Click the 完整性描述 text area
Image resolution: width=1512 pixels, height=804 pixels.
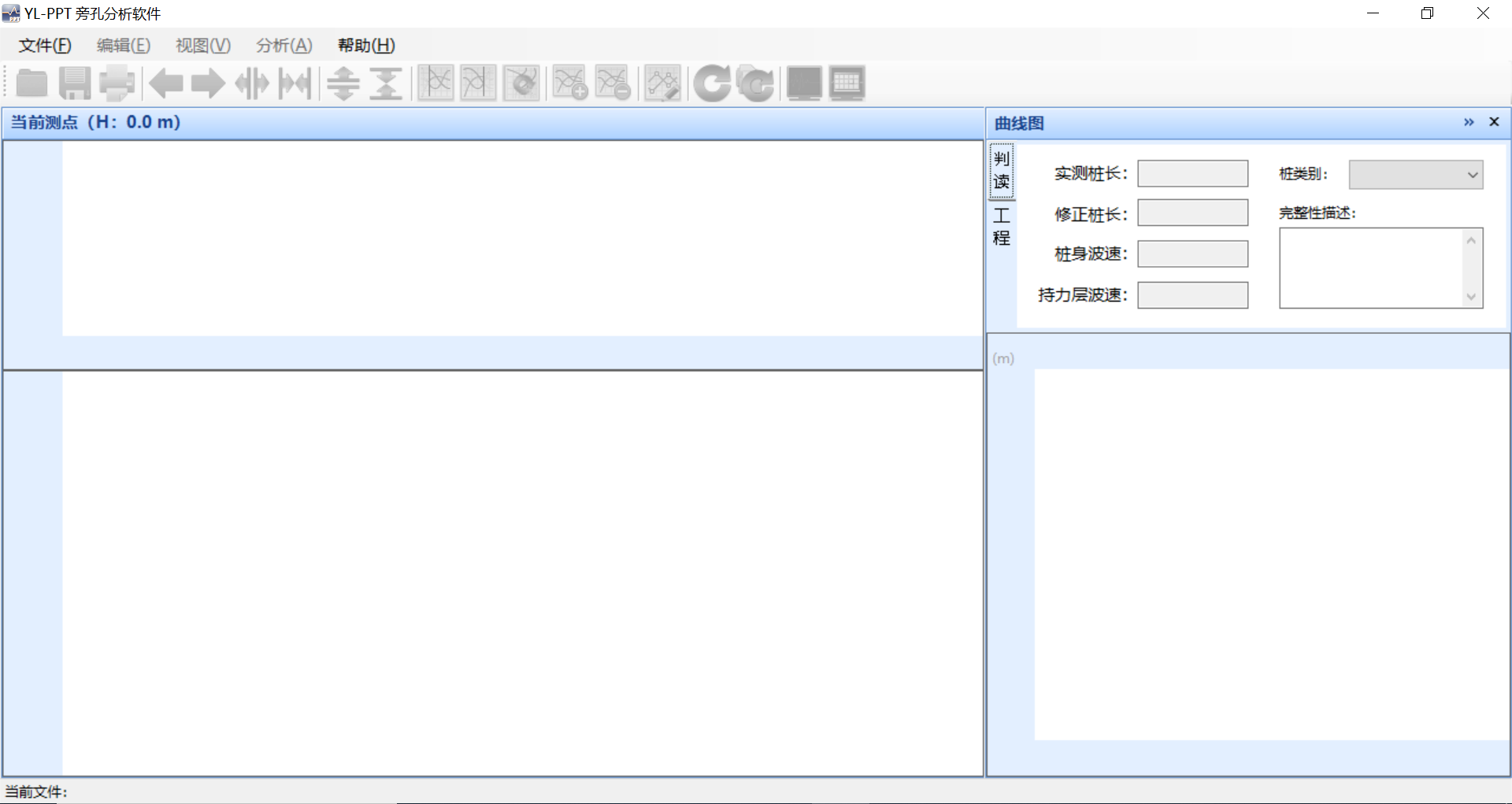point(1371,268)
